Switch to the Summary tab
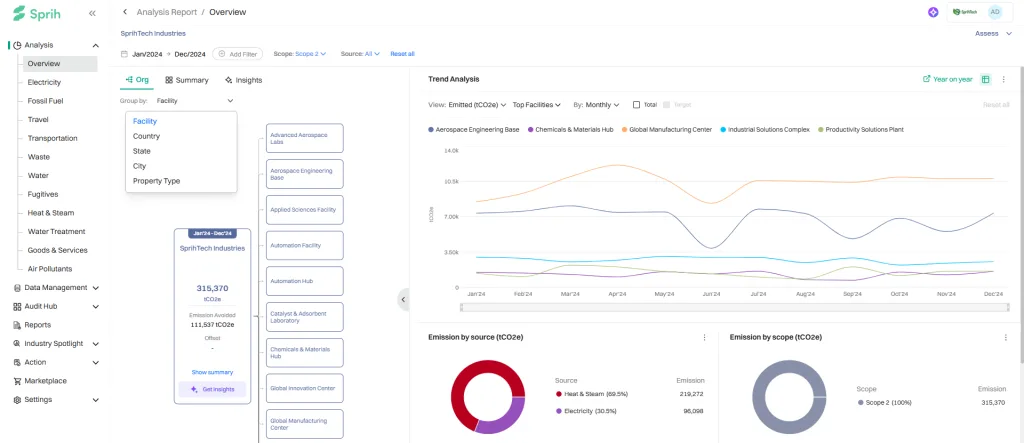Image resolution: width=1024 pixels, height=443 pixels. pos(187,80)
